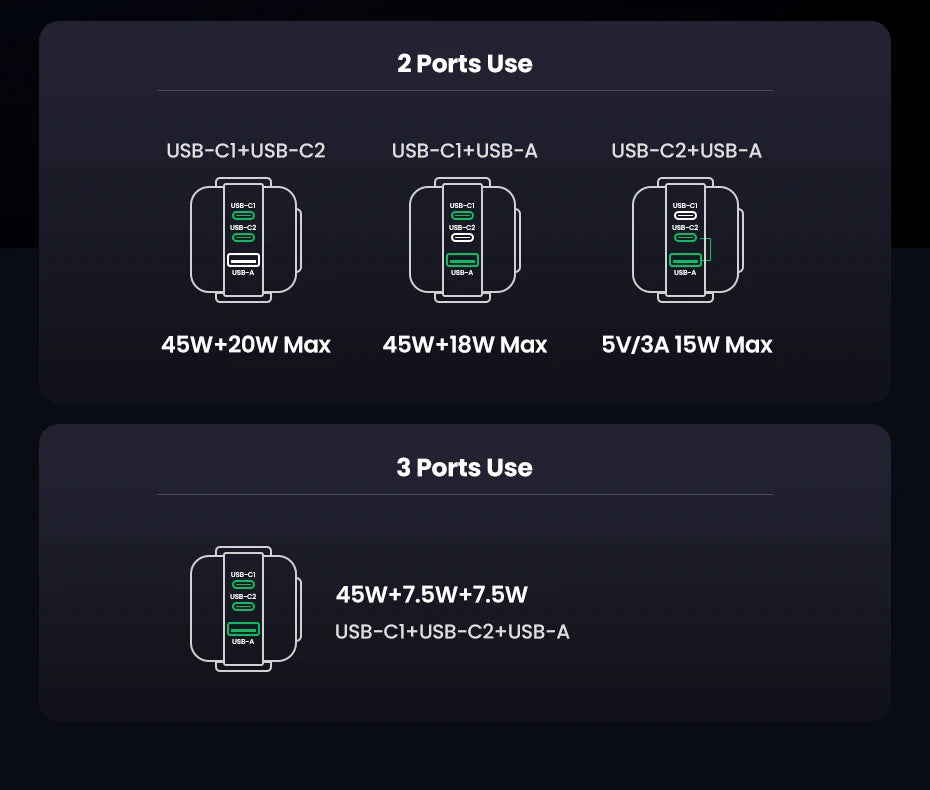The image size is (930, 790).
Task: Select the "USB-C2+USB-A" label
Action: 687,151
